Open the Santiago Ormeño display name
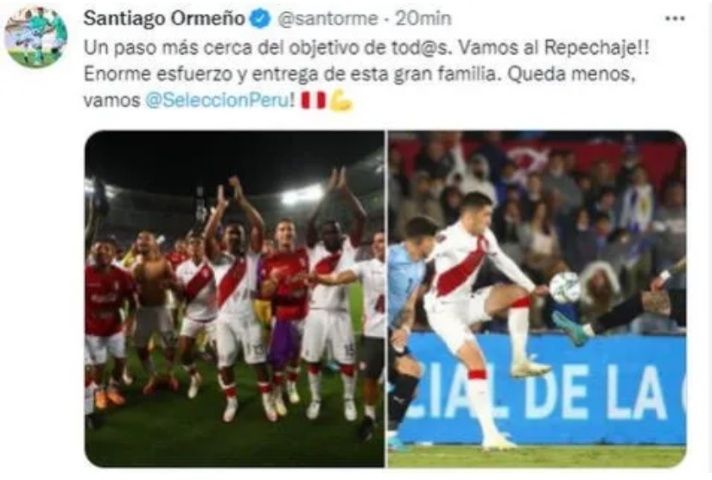This screenshot has height=480, width=712. click(x=164, y=19)
